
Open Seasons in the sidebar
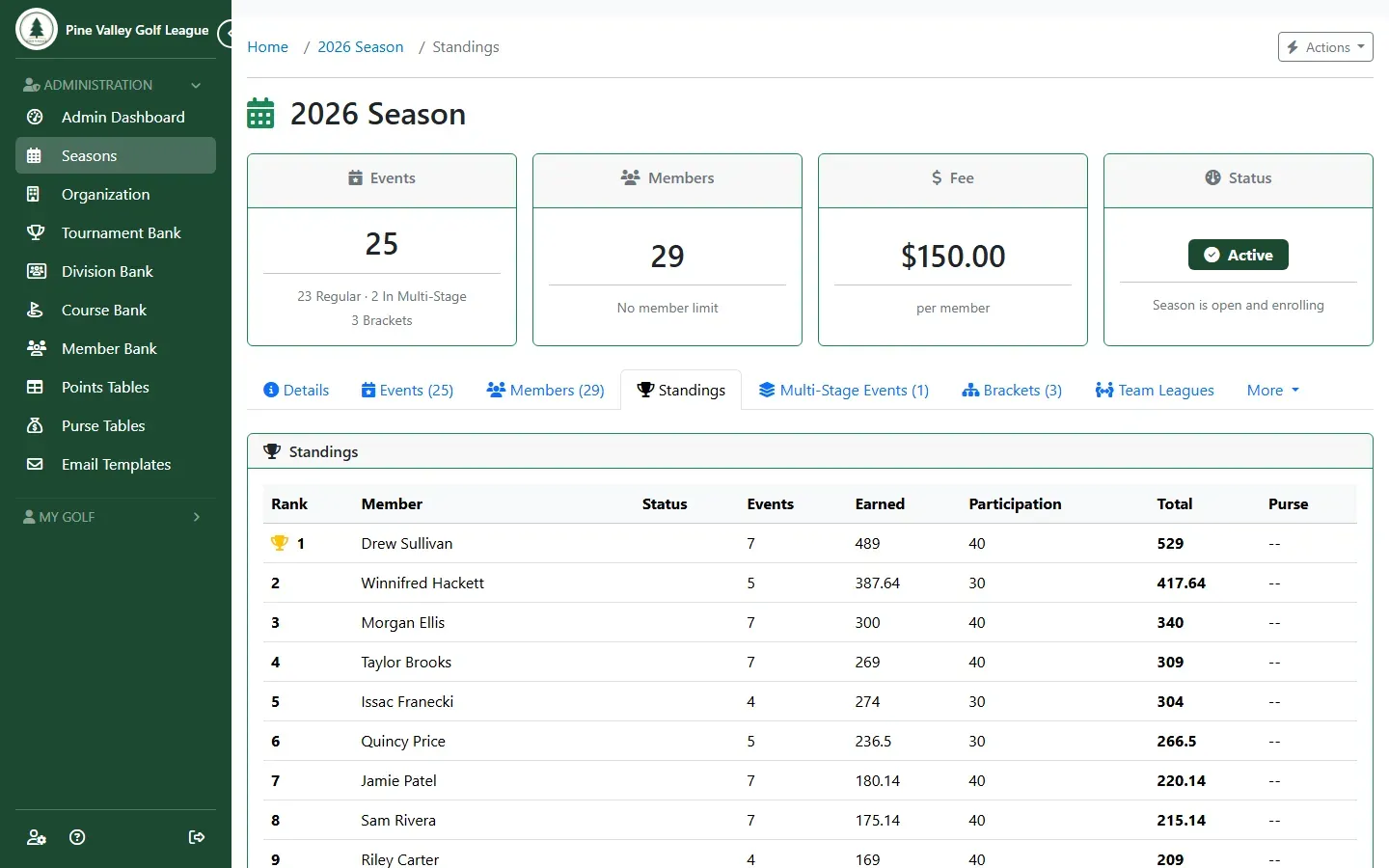pyautogui.click(x=116, y=155)
